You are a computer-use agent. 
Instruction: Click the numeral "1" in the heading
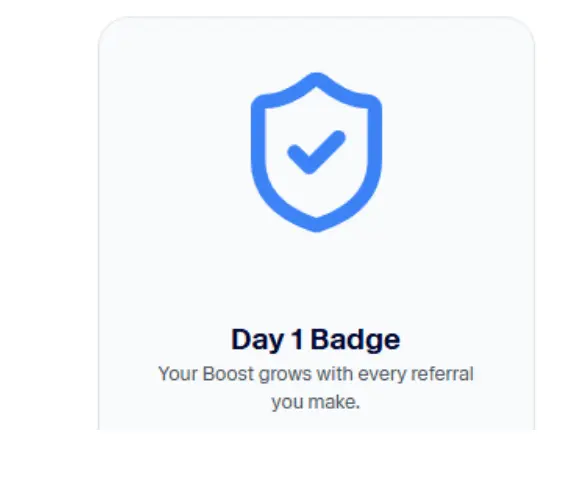(x=297, y=339)
